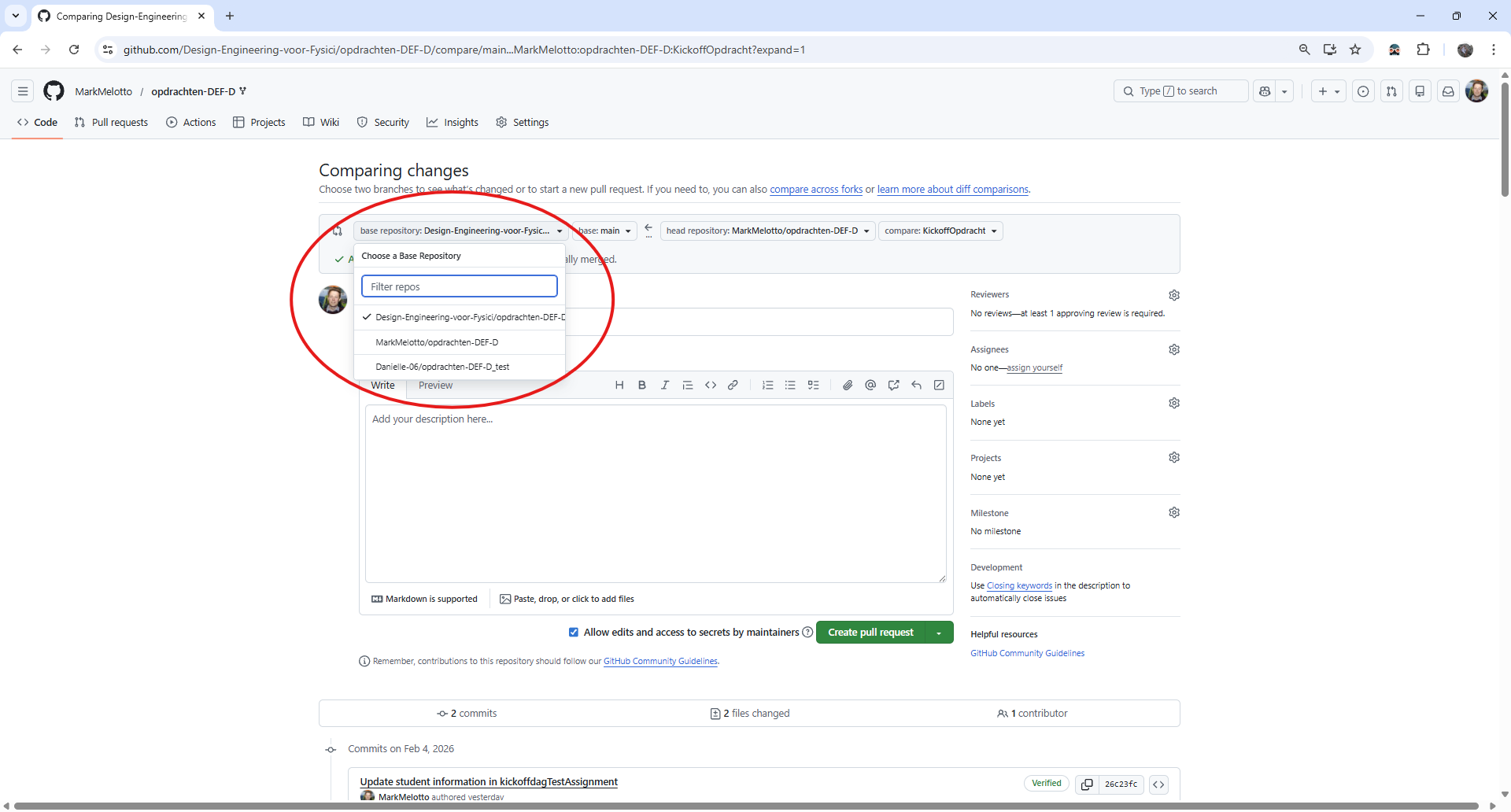Reload the browser page
The width and height of the screenshot is (1511, 812).
coord(74,50)
